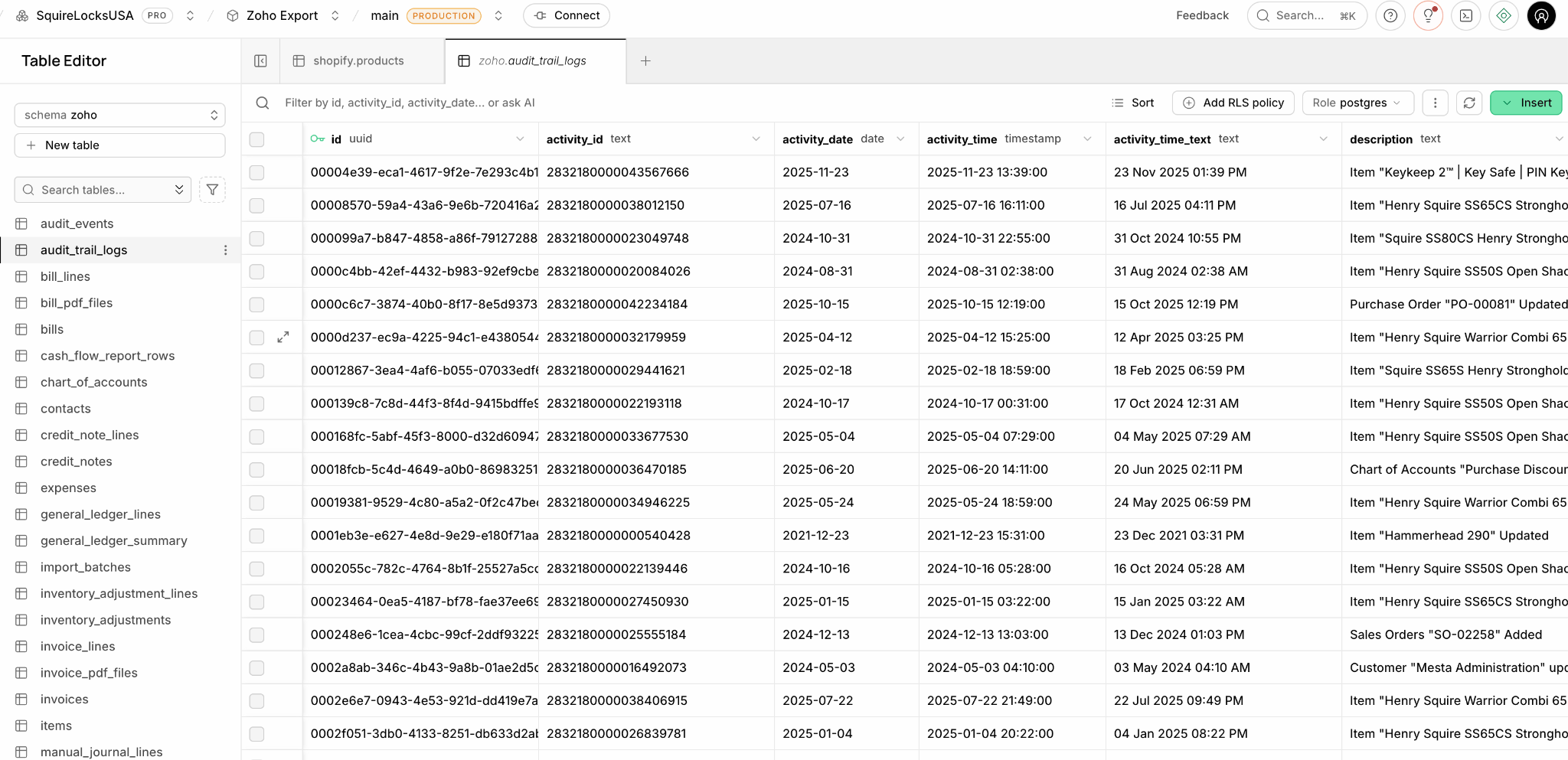
Task: Expand the Zoho Export project switcher
Action: [x=335, y=15]
